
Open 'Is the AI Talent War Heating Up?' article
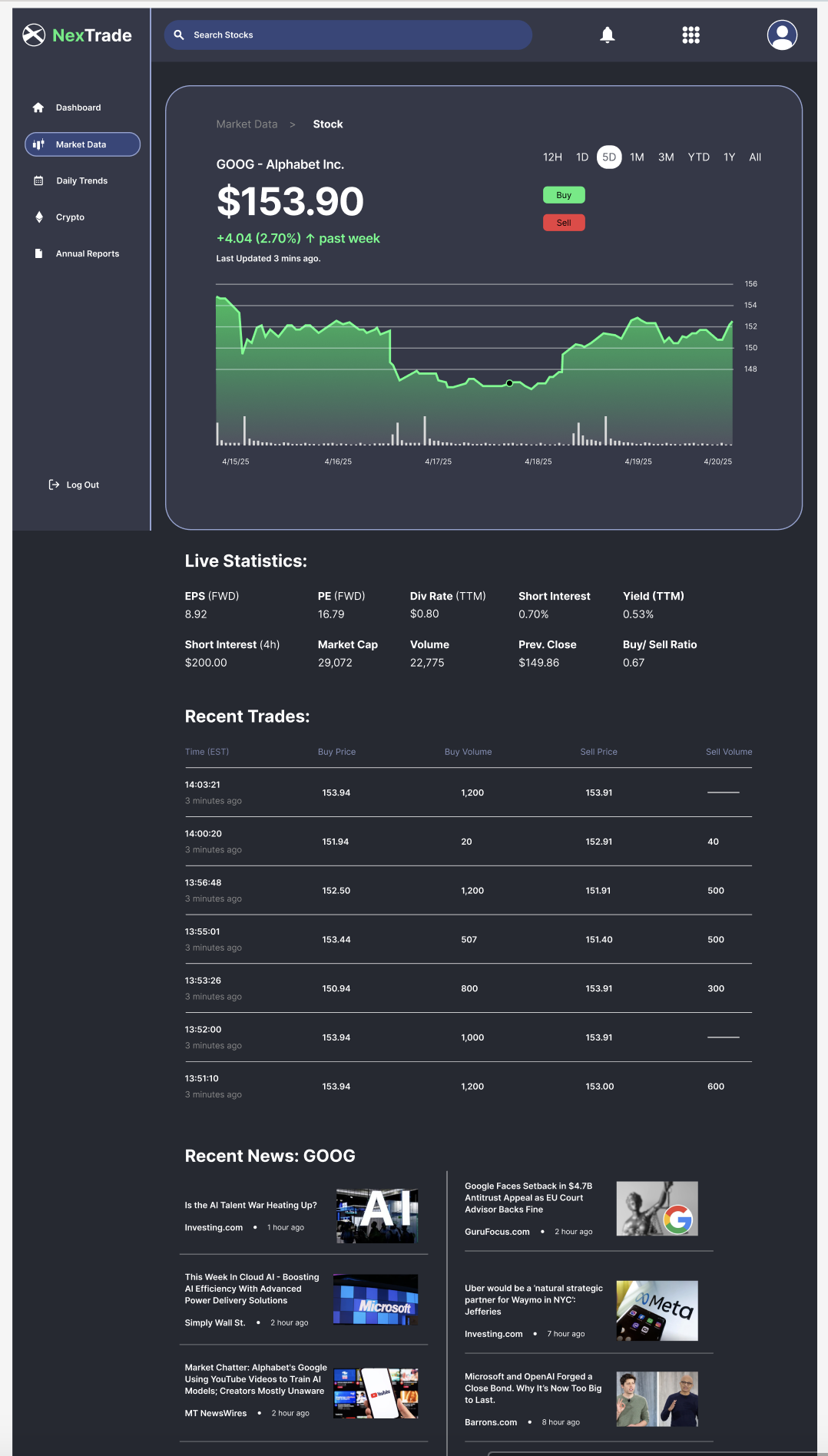coord(250,1206)
